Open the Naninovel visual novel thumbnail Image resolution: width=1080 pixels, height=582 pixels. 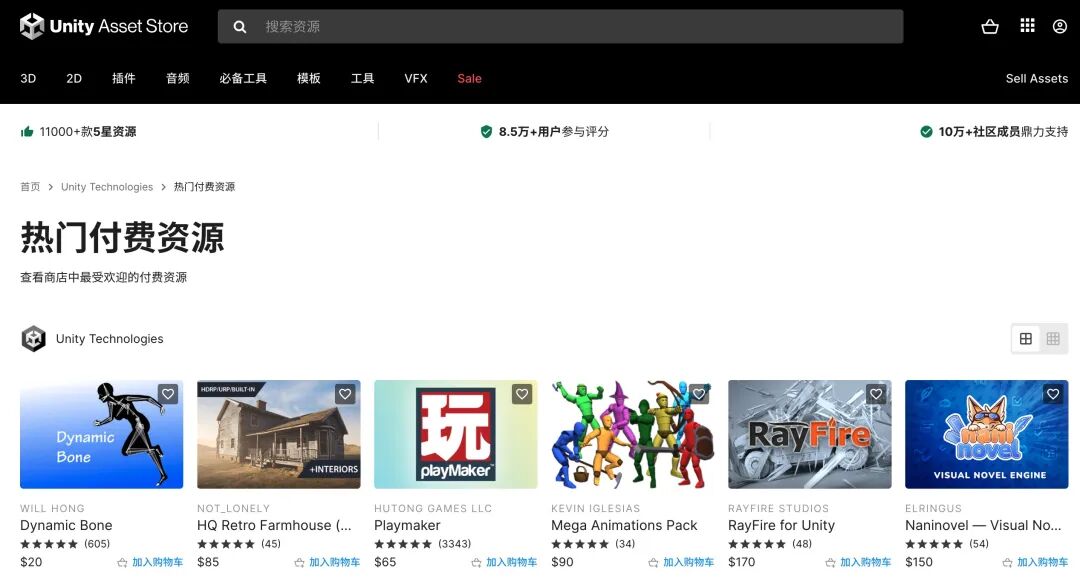(x=986, y=434)
